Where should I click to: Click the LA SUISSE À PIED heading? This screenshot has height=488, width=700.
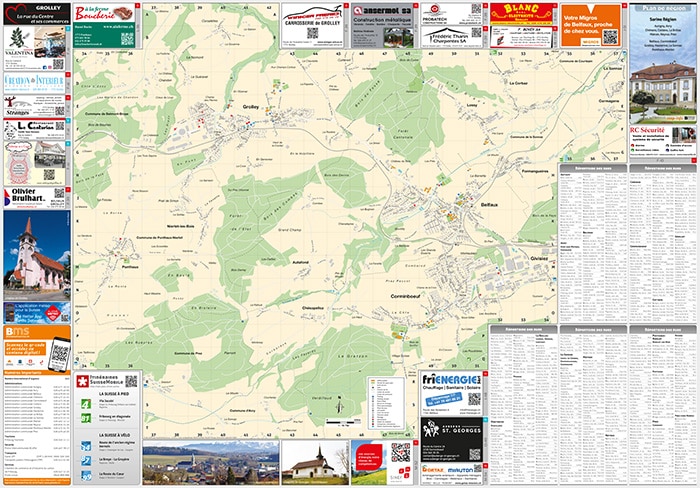(113, 394)
